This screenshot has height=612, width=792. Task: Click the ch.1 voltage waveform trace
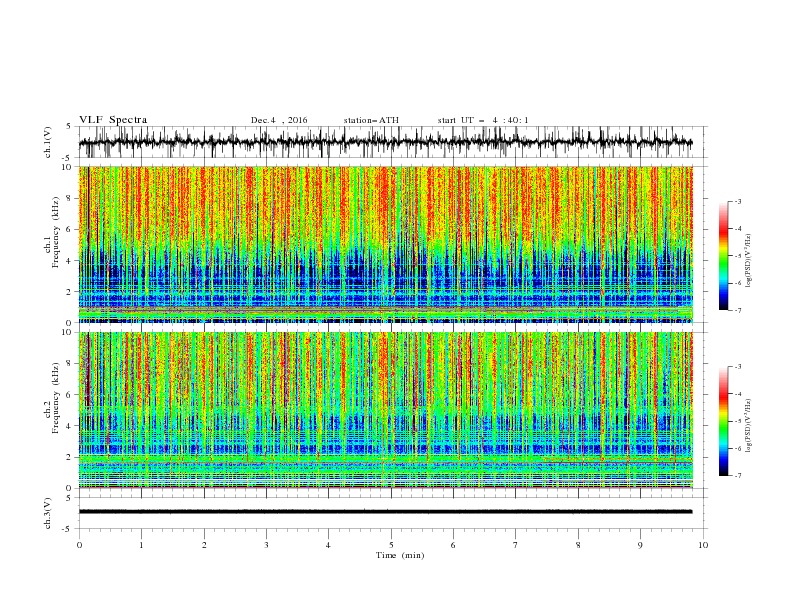pyautogui.click(x=385, y=142)
